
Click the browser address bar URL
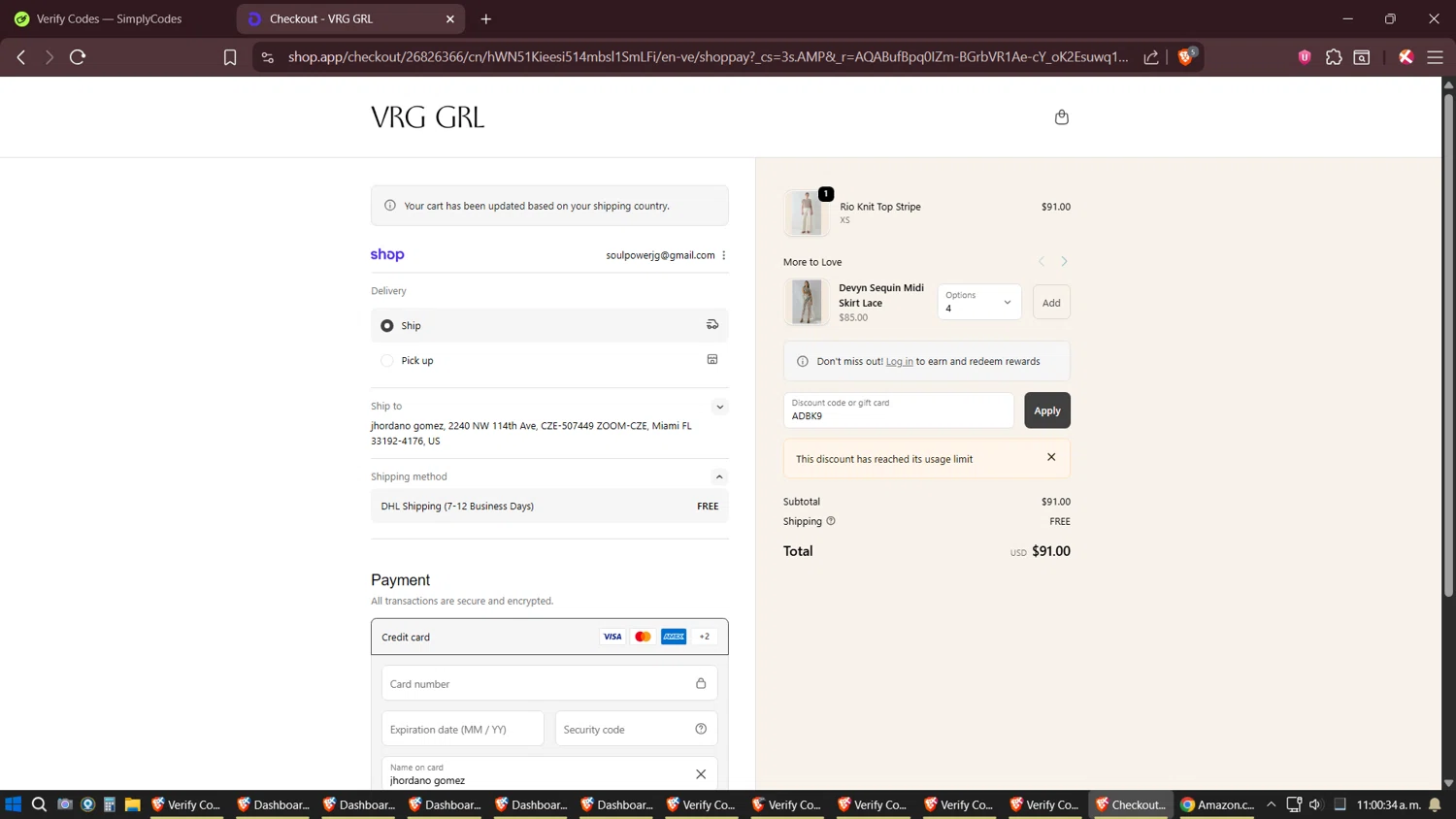click(x=708, y=57)
